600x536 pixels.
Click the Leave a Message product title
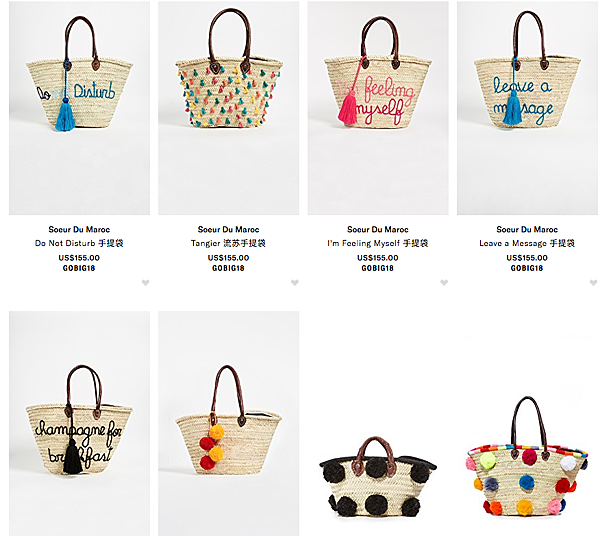tap(527, 243)
